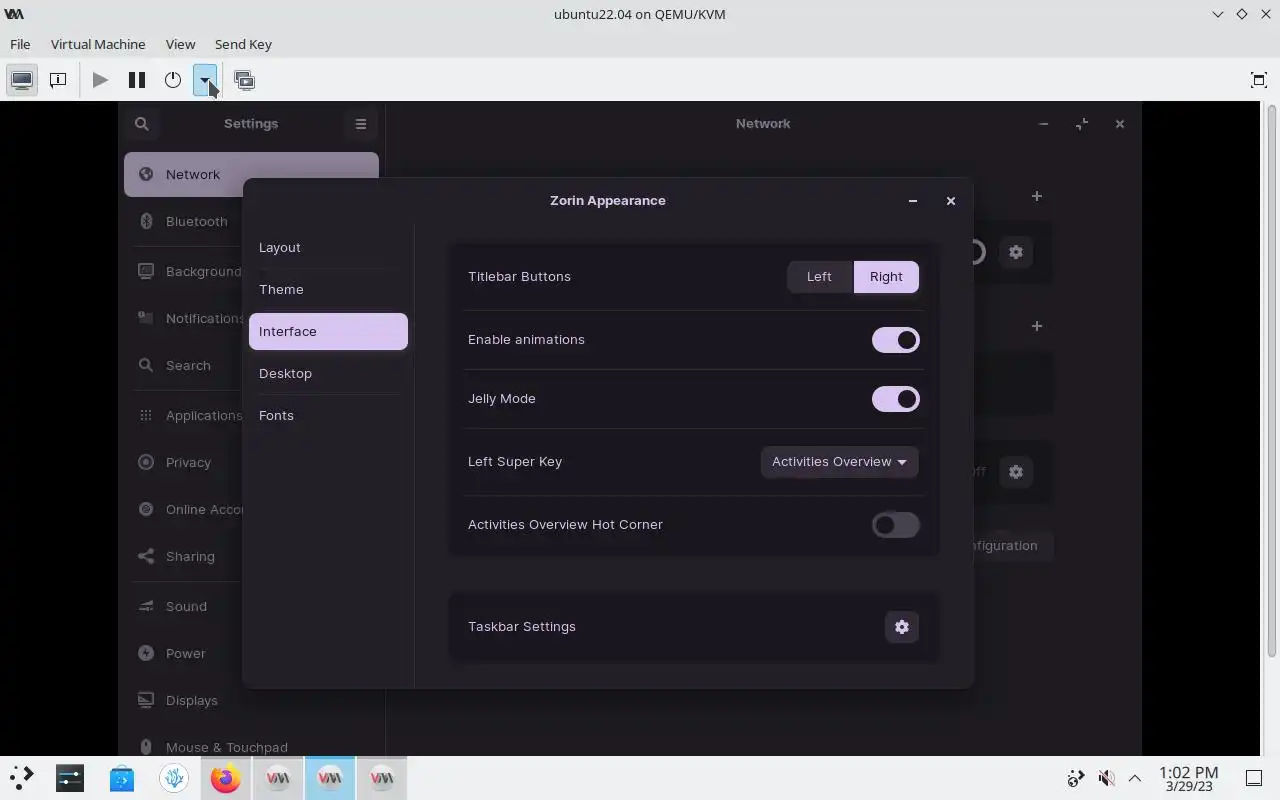The image size is (1280, 800).
Task: Open Taskbar Settings gear button
Action: pos(902,627)
